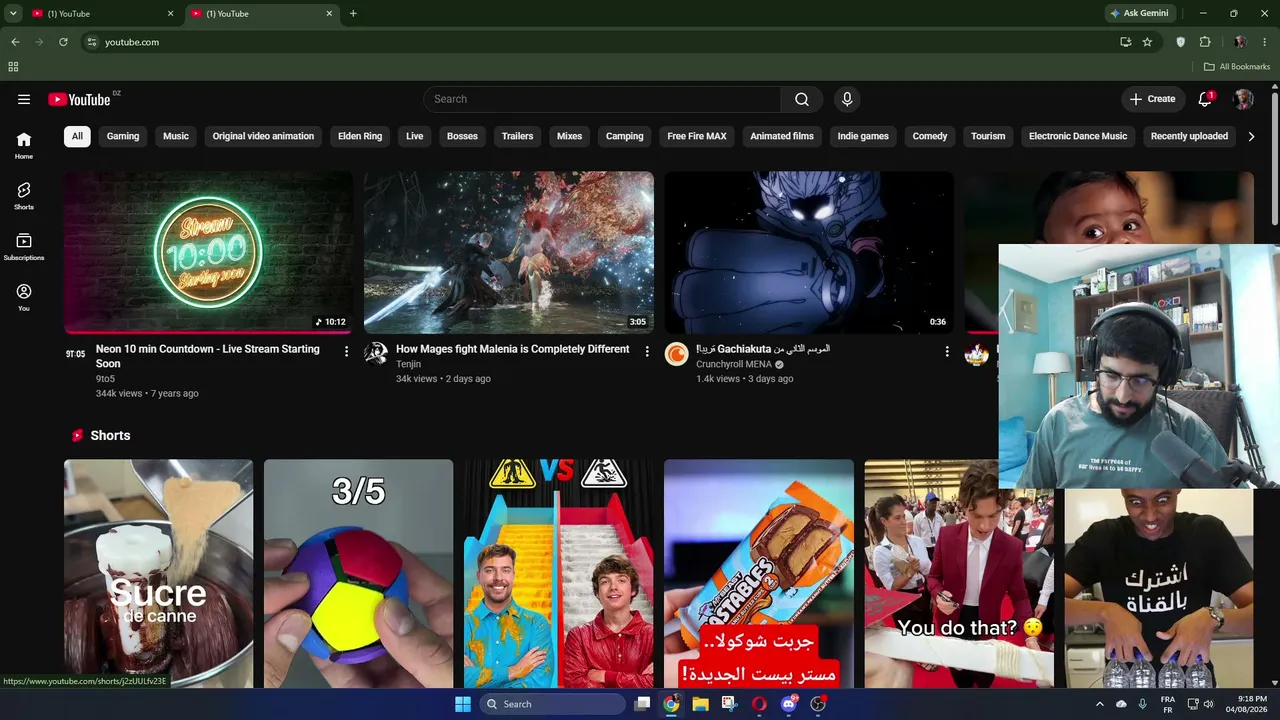Screen dimensions: 1280x720
Task: Play the Gachiakuta video thumbnail
Action: 809,252
